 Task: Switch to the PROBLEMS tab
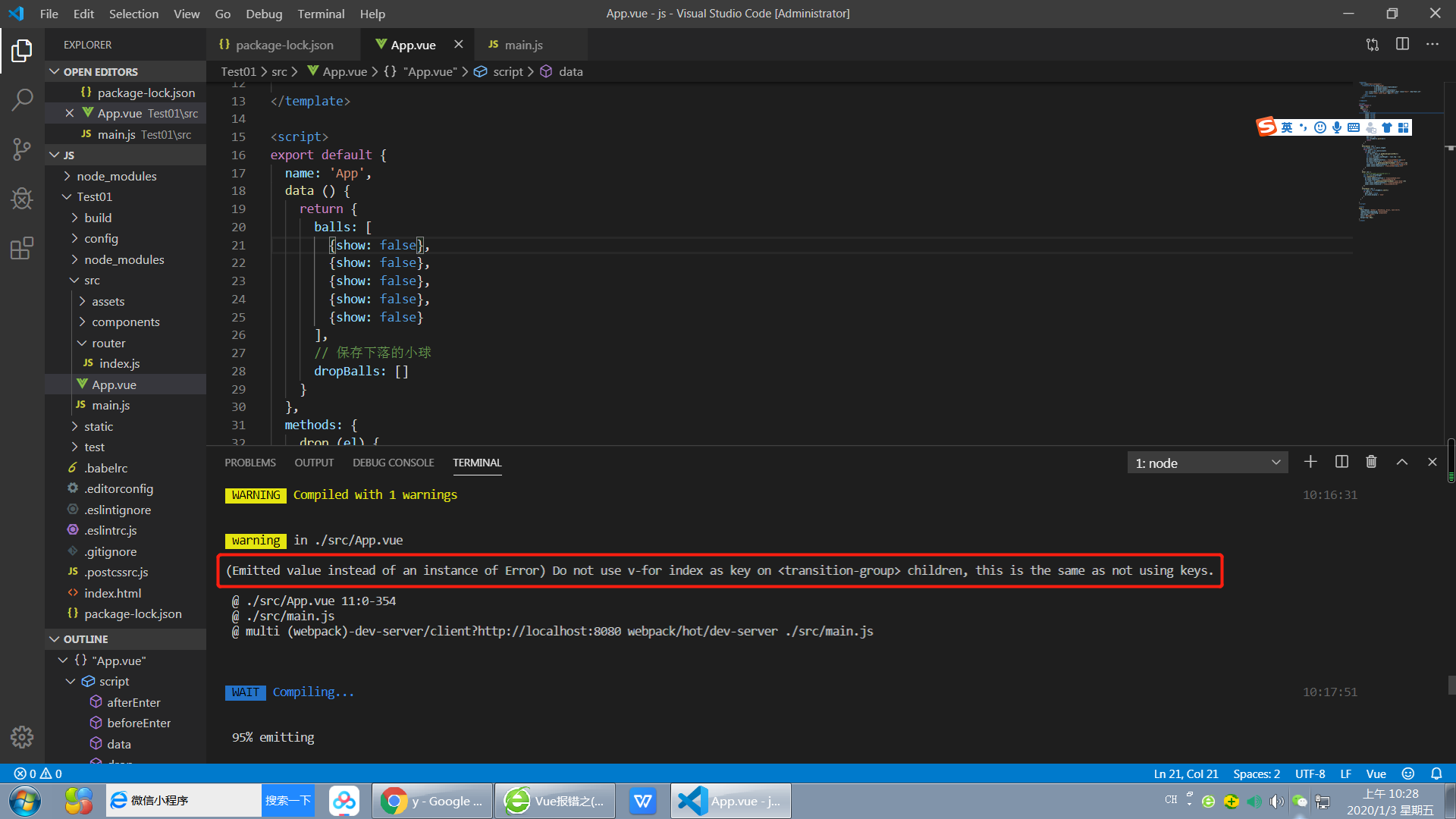point(249,463)
